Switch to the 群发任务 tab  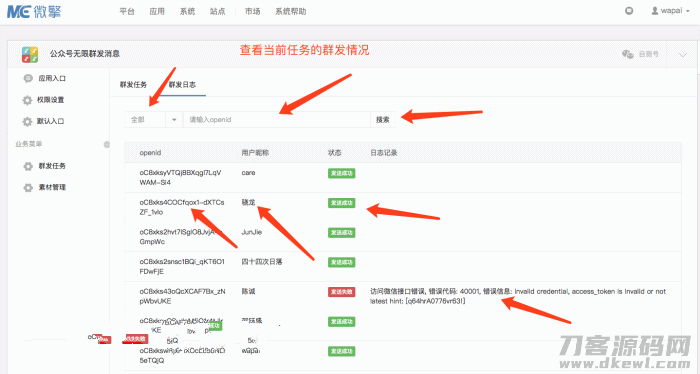coord(133,85)
